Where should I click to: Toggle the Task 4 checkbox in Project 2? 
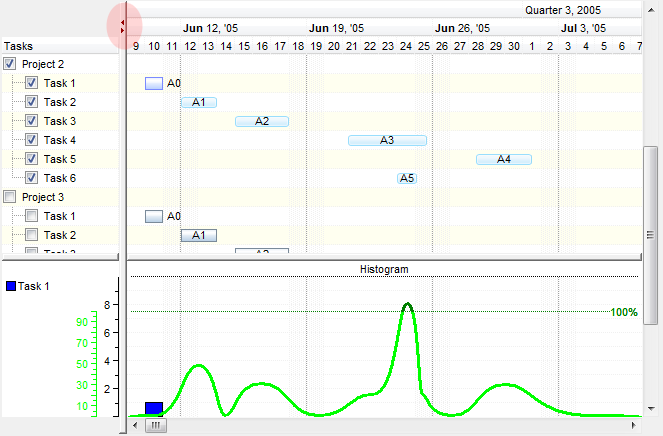tap(31, 140)
